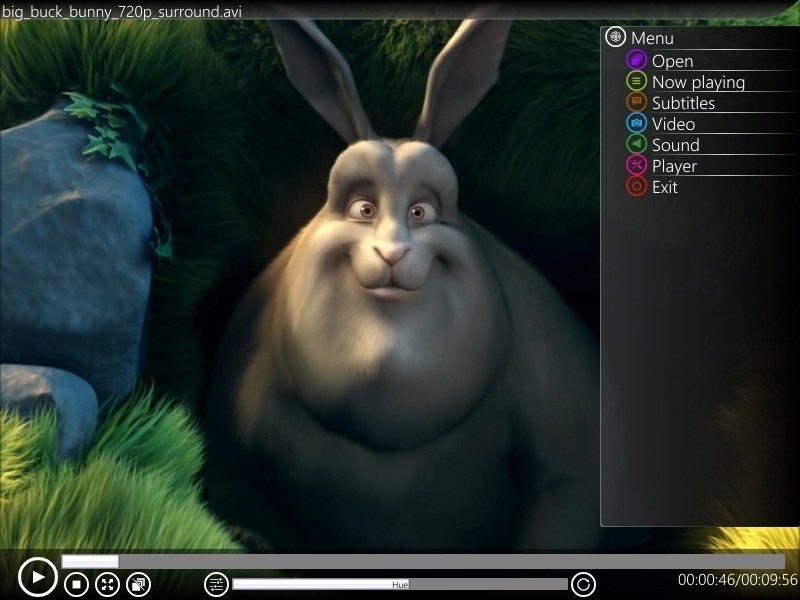This screenshot has width=800, height=600.
Task: Click the red Exit power icon
Action: [x=636, y=186]
